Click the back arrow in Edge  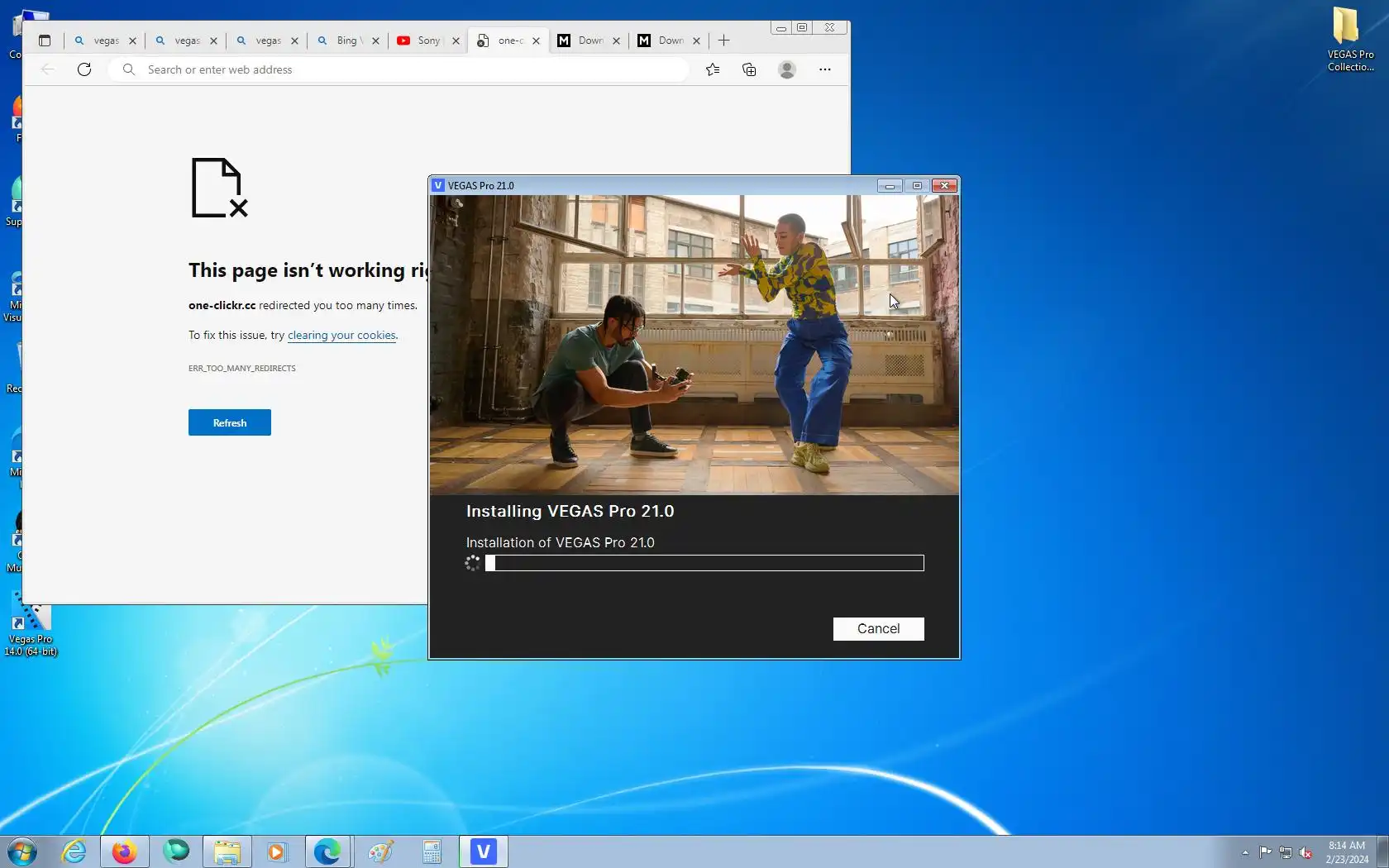pos(48,69)
